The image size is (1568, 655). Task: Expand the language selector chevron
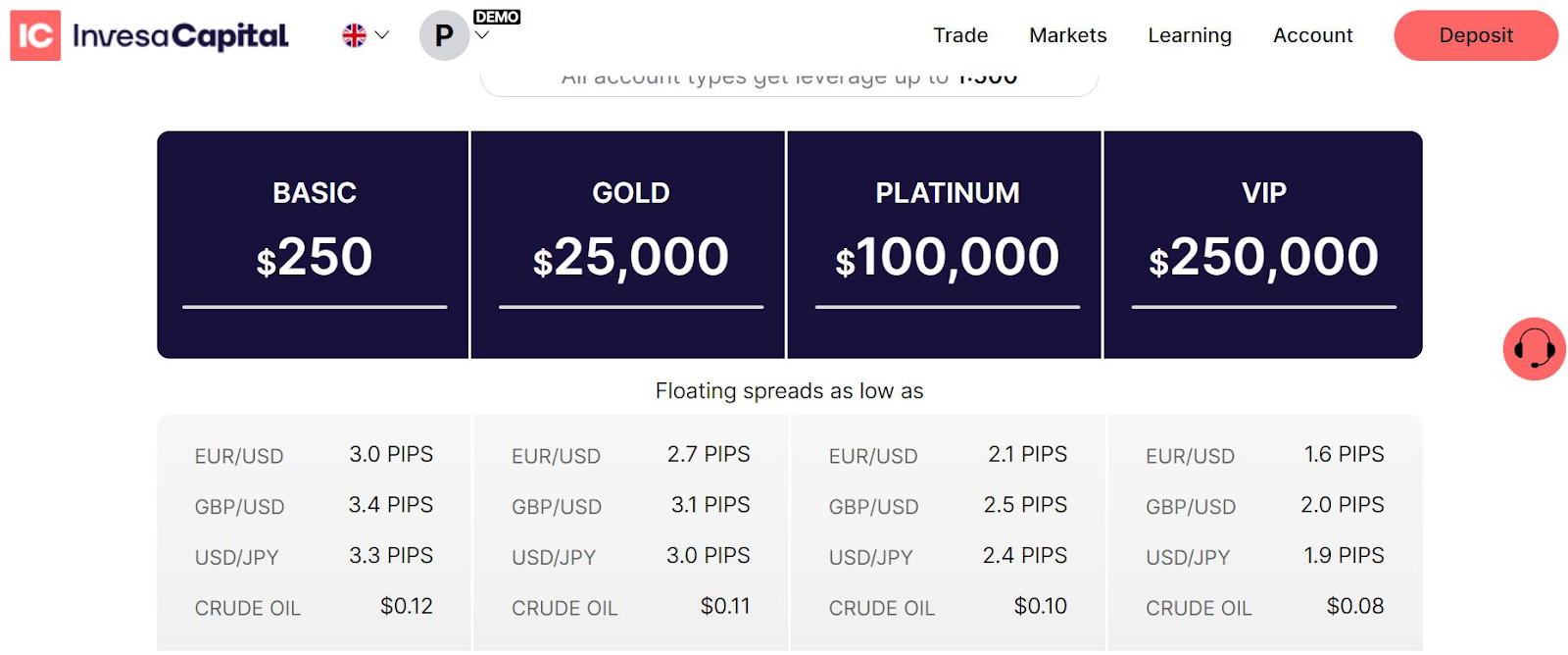point(382,35)
